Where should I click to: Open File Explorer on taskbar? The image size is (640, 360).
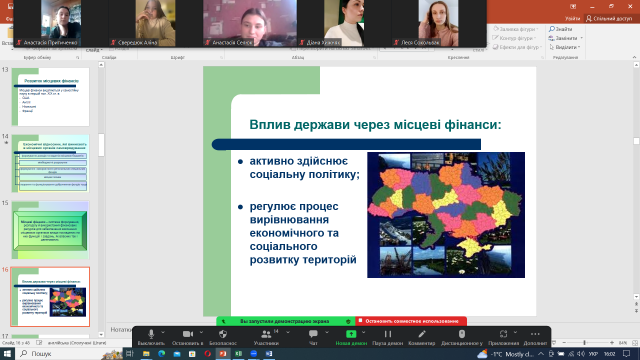(146, 353)
